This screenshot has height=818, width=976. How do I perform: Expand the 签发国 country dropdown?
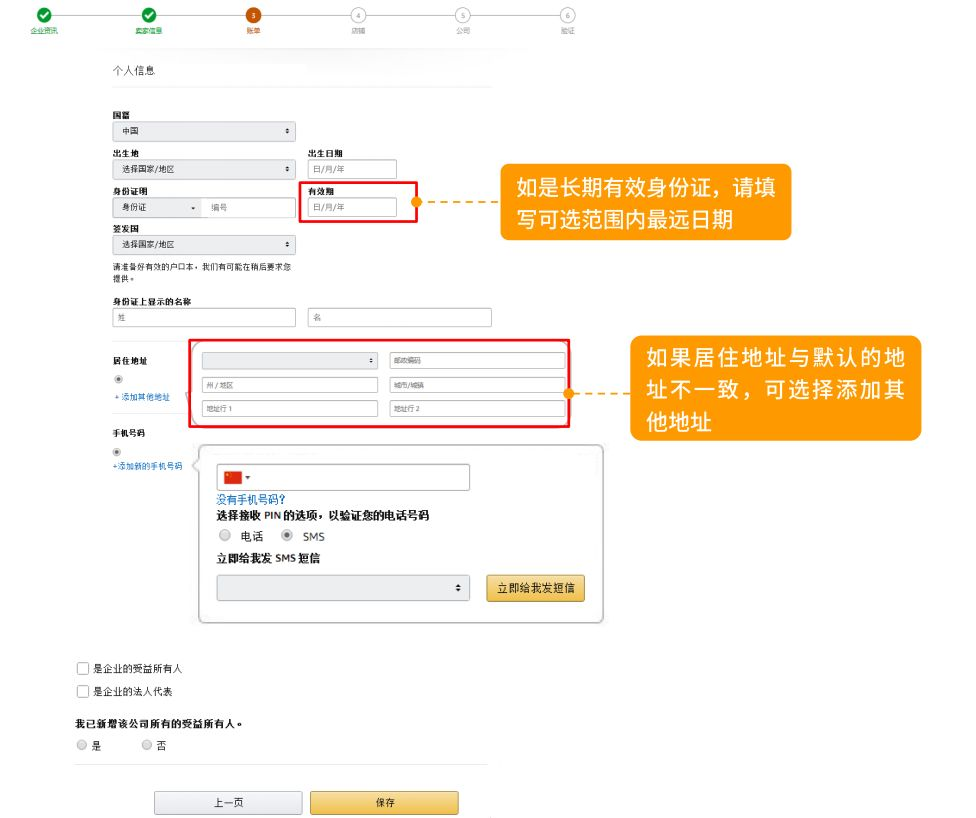pos(204,244)
